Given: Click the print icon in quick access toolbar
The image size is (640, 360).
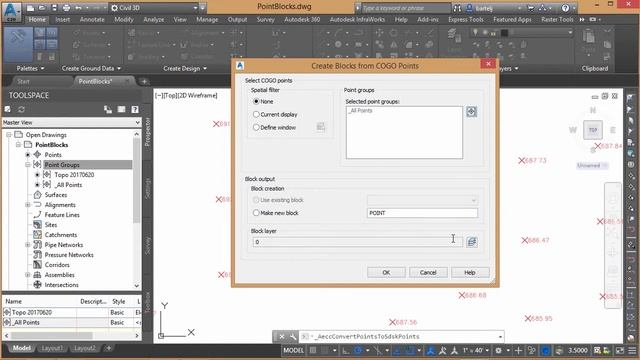Looking at the screenshot, I should tap(67, 8).
